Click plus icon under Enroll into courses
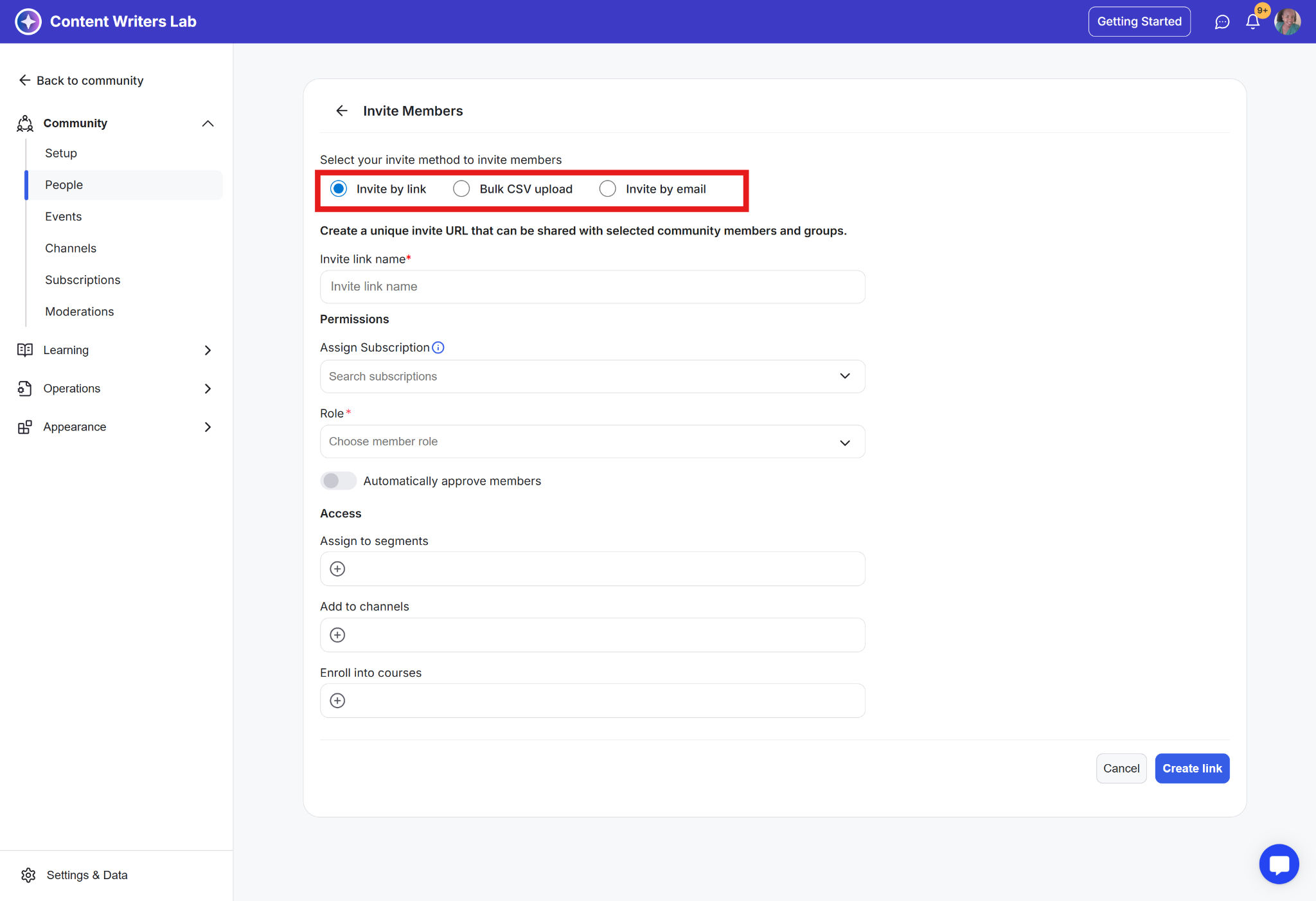This screenshot has width=1316, height=901. [x=337, y=700]
